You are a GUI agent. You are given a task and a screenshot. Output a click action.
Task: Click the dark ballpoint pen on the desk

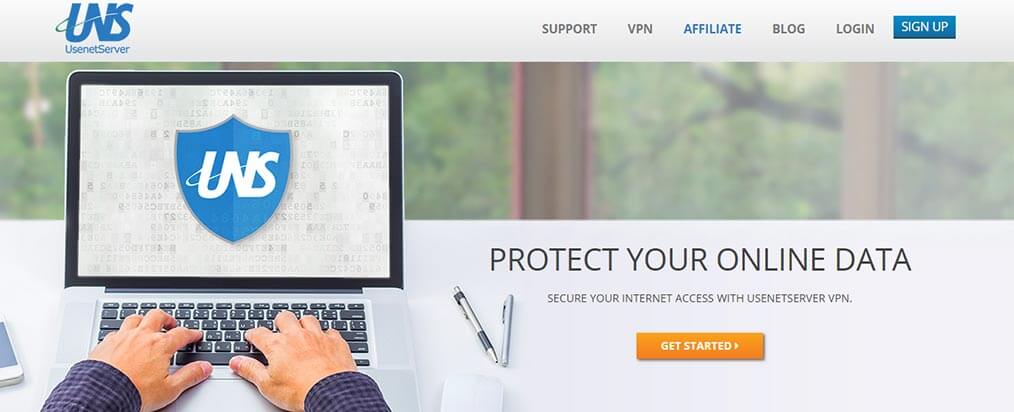(475, 324)
